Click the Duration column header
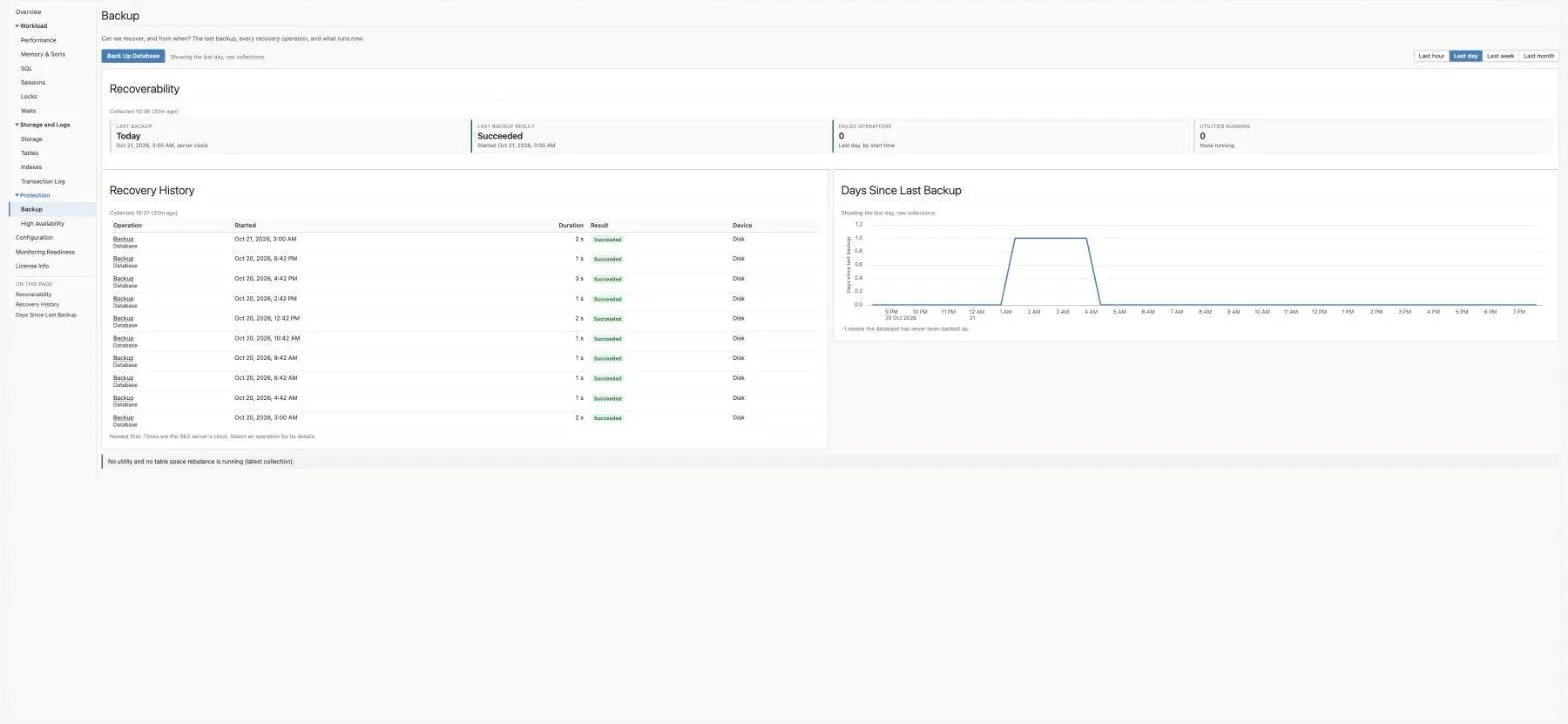Viewport: 1568px width, 724px height. tap(571, 226)
